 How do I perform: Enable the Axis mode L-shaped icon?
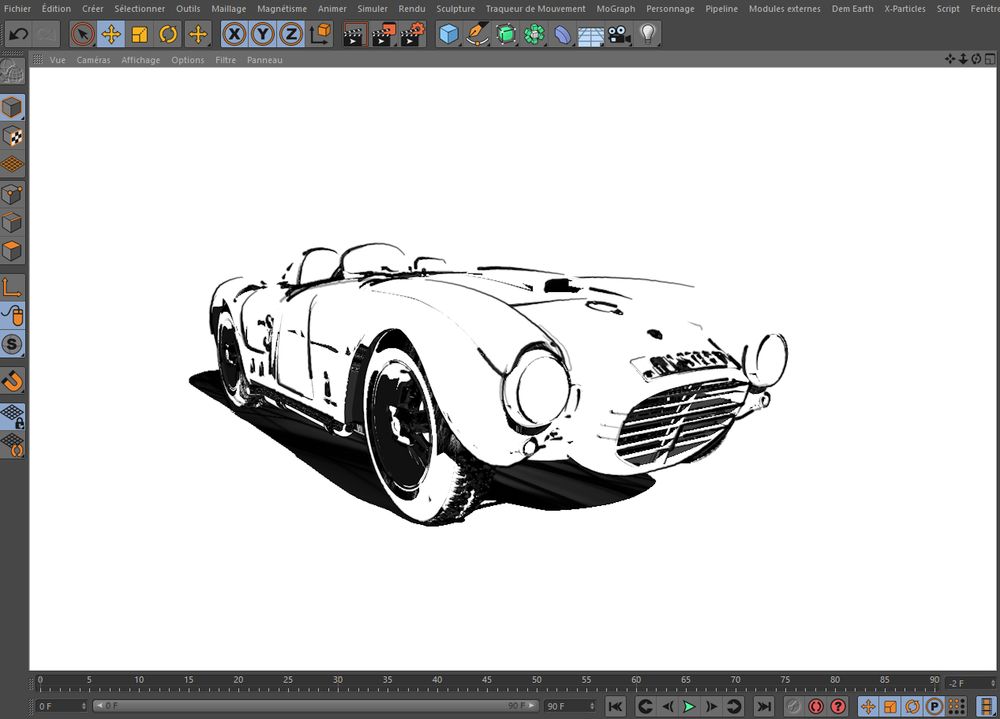(12, 287)
